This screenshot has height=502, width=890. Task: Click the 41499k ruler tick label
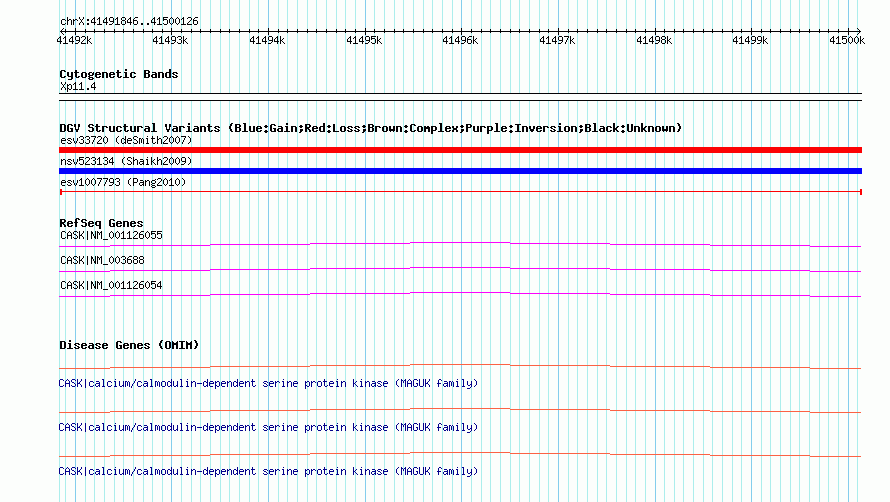(x=750, y=40)
